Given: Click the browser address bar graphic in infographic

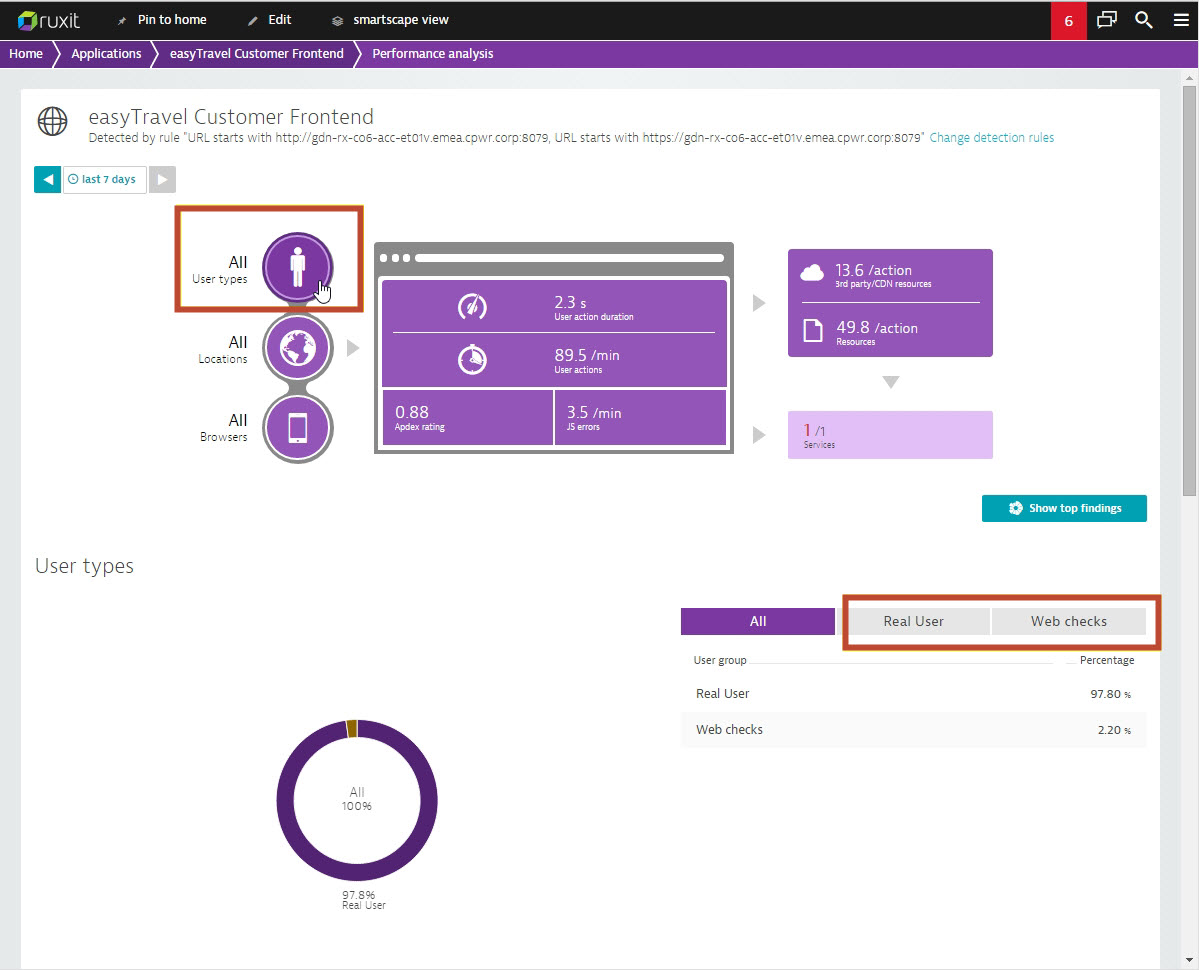Looking at the screenshot, I should point(569,258).
